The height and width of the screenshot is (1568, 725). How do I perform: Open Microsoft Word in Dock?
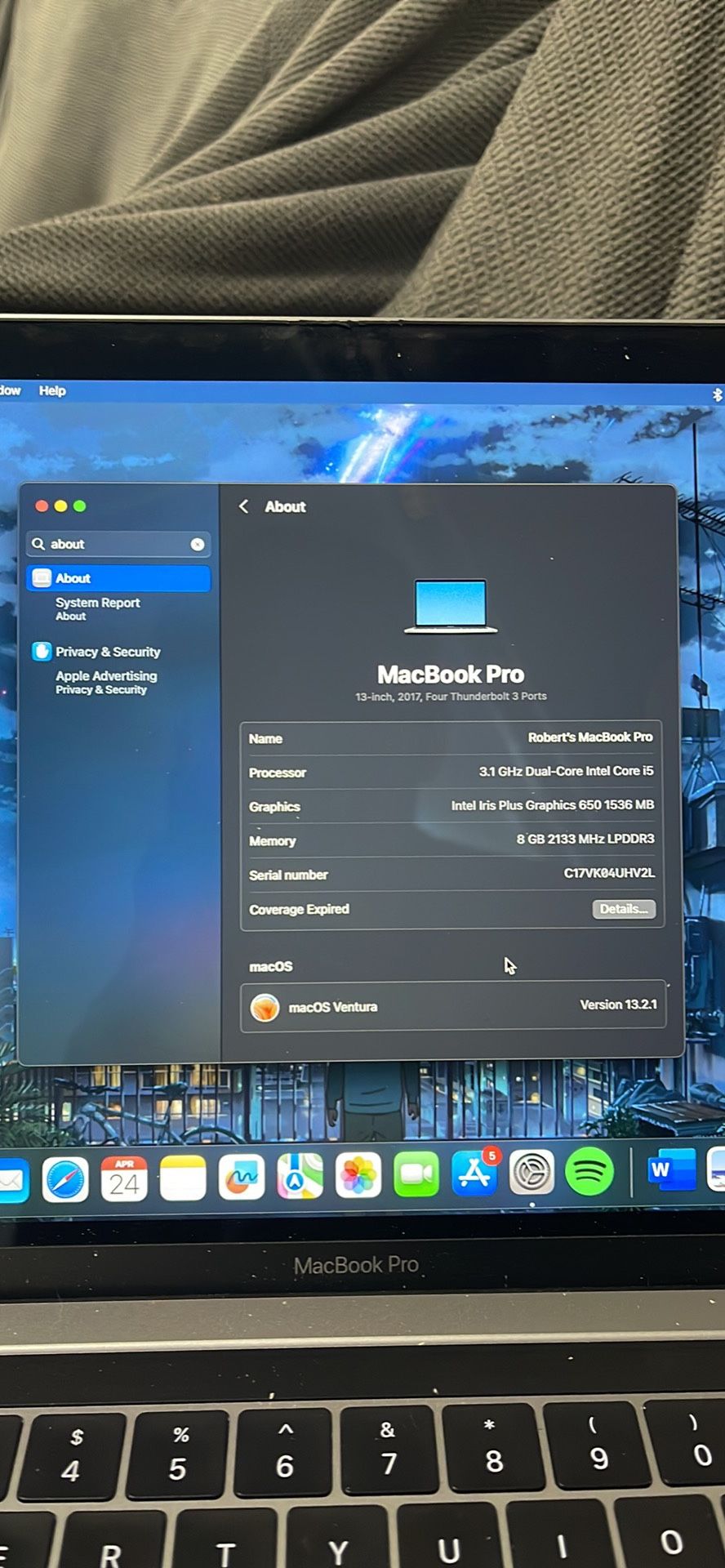pos(672,1169)
